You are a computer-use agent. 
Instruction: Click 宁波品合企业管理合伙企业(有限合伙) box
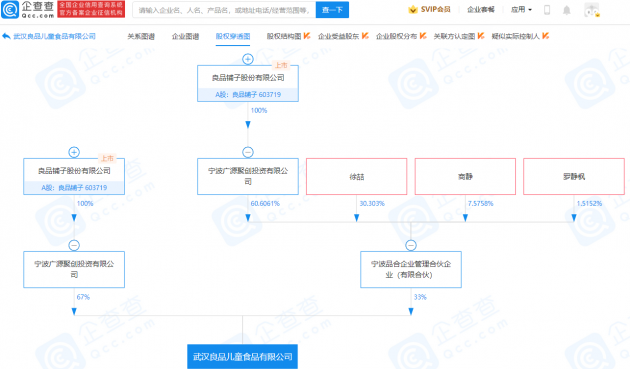coord(411,269)
